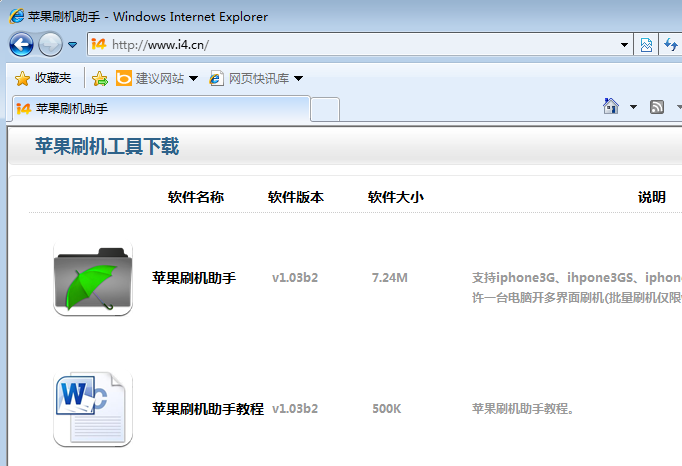Click the browser Forward button

[50, 44]
